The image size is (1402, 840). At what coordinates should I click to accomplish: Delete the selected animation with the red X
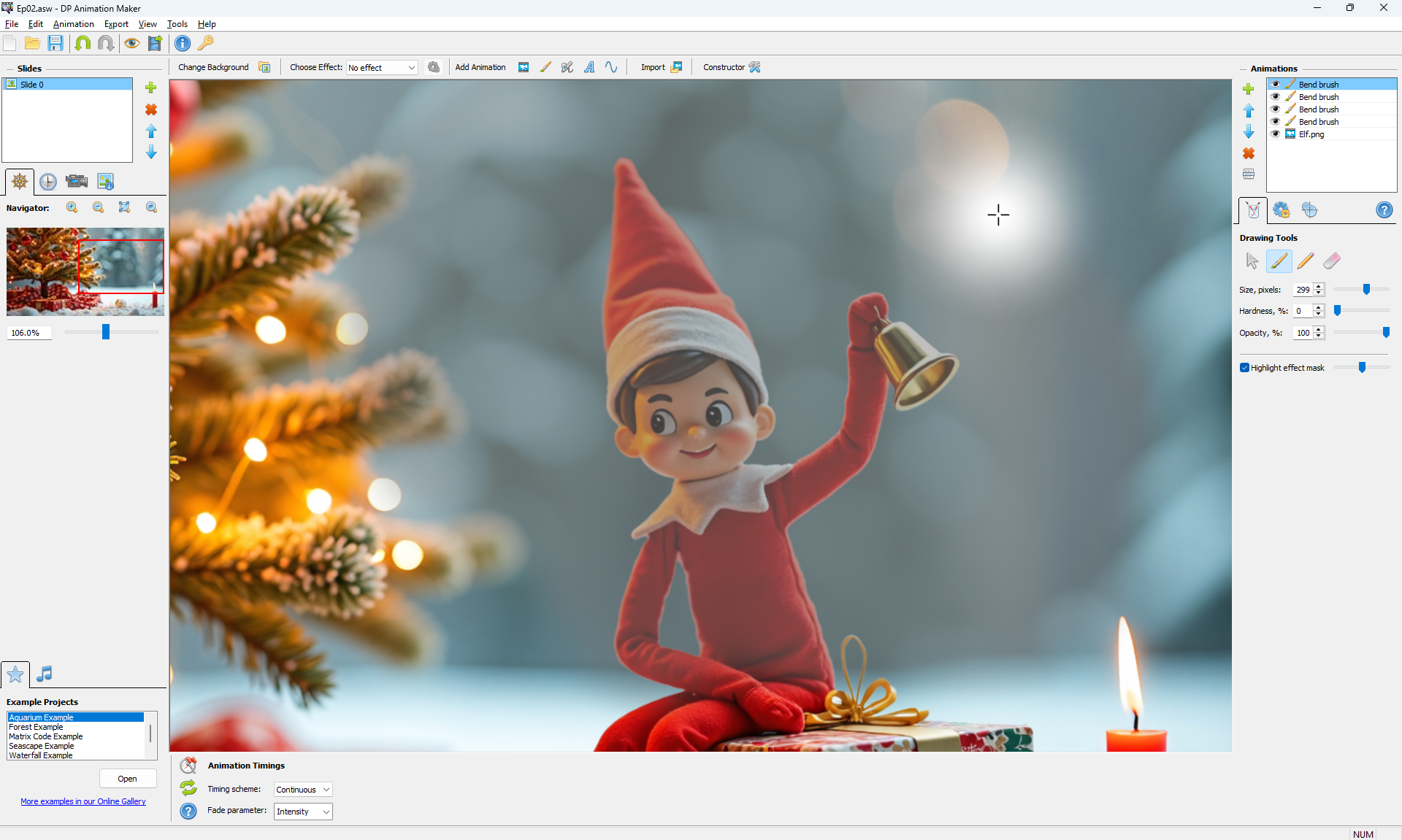coord(1249,153)
